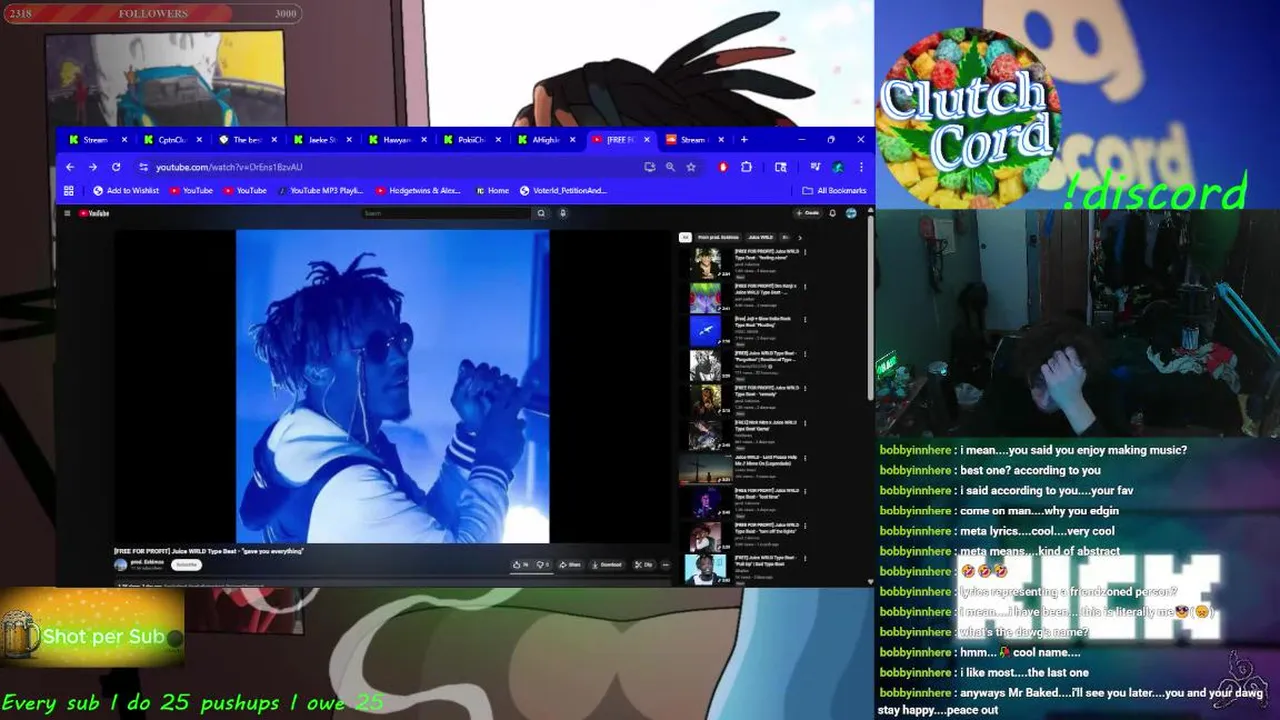The width and height of the screenshot is (1280, 720).
Task: Switch to the Jaeke St tab
Action: pyautogui.click(x=320, y=140)
